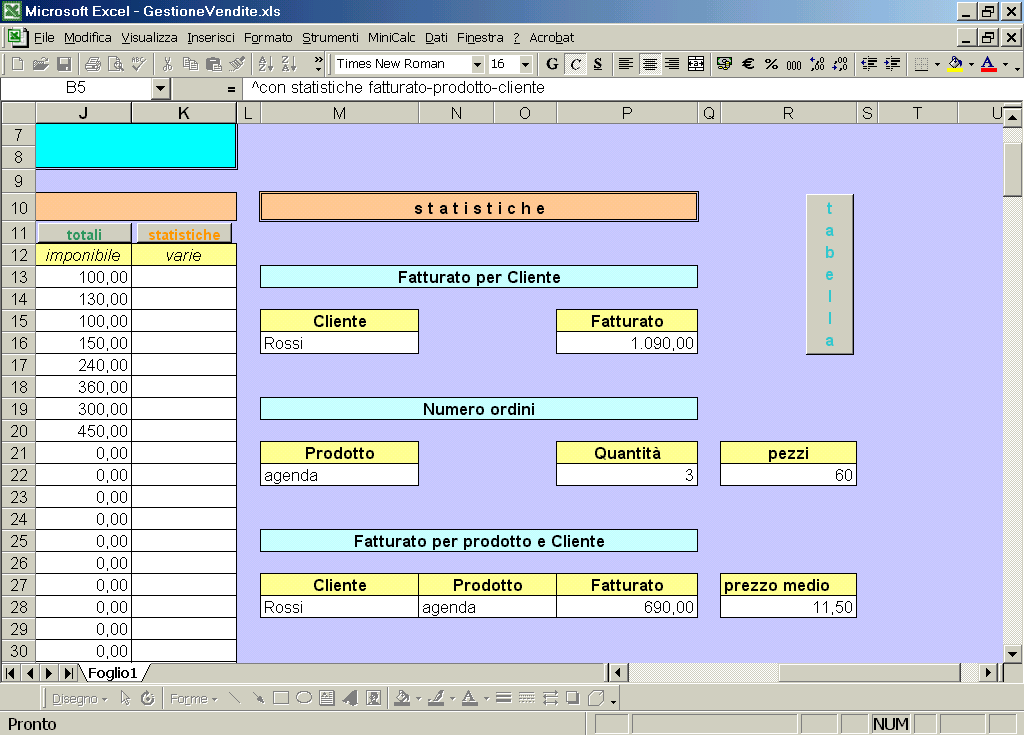Screen dimensions: 1024x735
Task: Apply thousands separator style (000)
Action: (794, 63)
